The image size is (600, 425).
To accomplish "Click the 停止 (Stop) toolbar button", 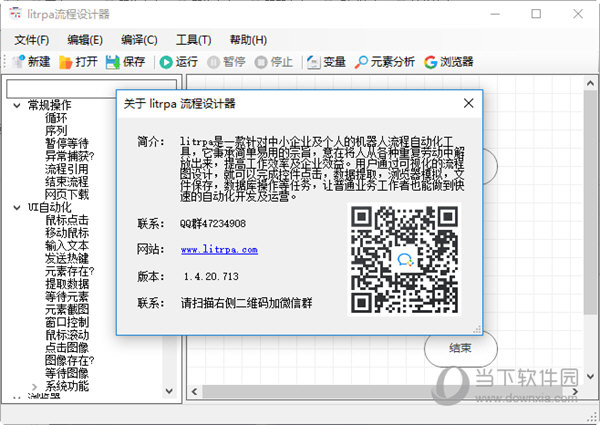I will 273,62.
